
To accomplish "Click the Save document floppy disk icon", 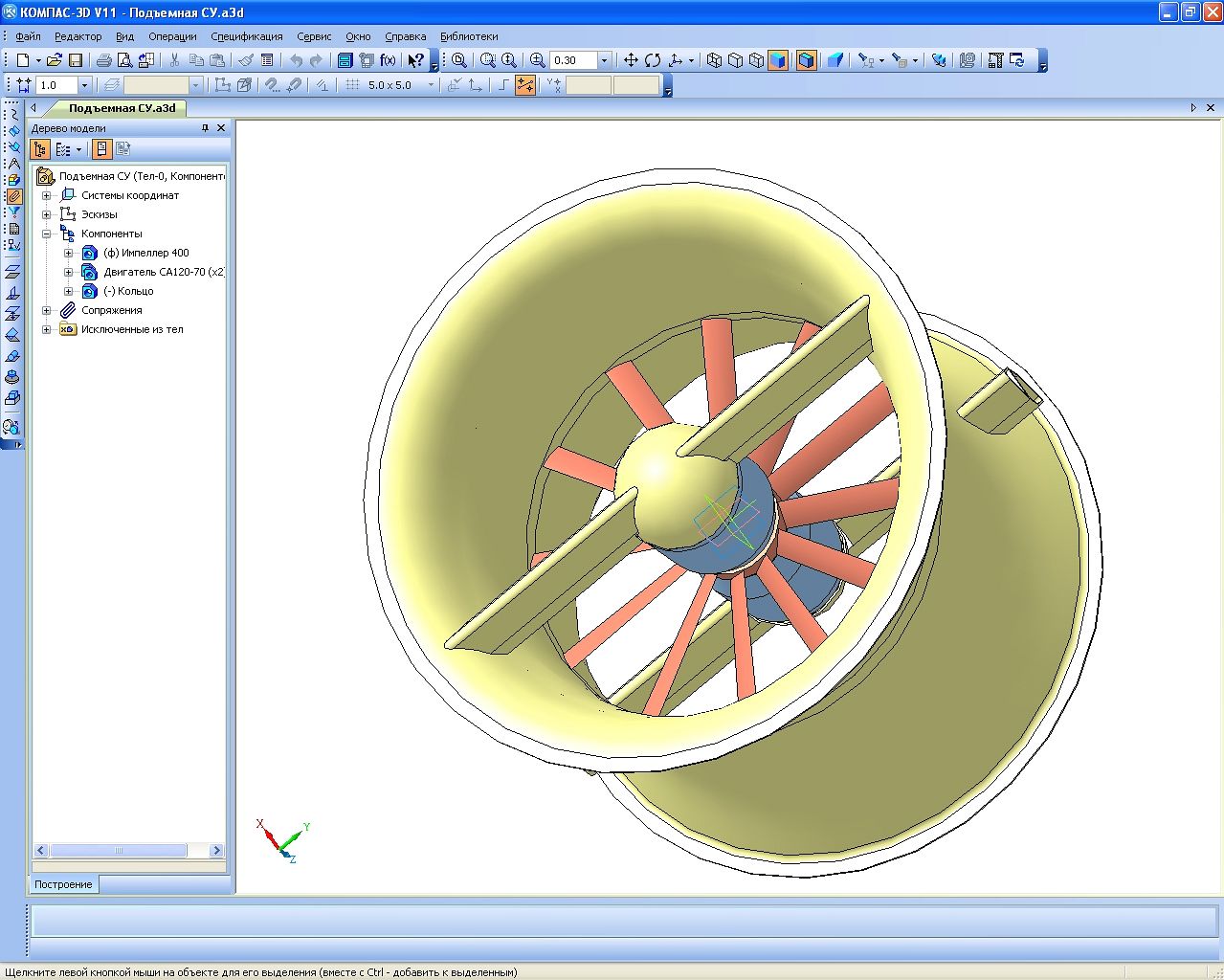I will pyautogui.click(x=75, y=60).
